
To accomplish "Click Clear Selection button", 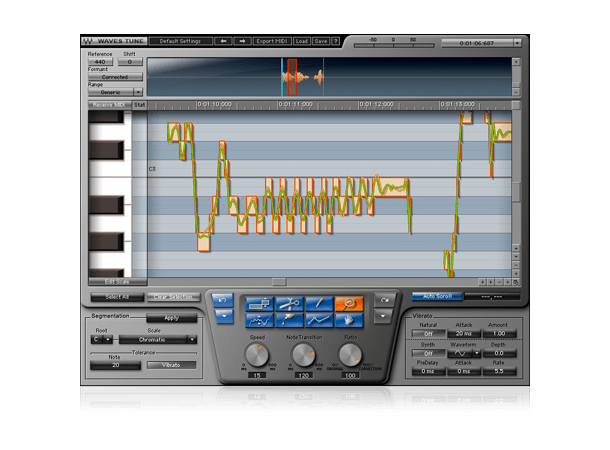I will 173,297.
